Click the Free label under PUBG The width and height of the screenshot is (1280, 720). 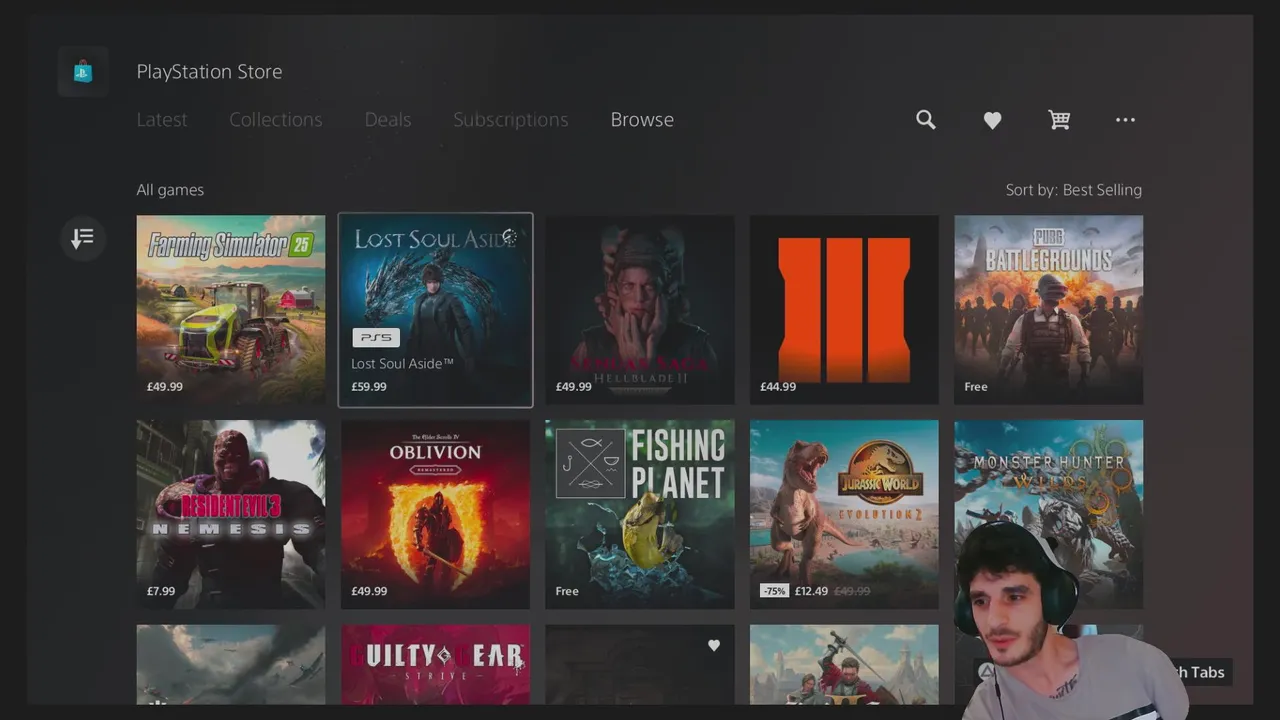976,387
